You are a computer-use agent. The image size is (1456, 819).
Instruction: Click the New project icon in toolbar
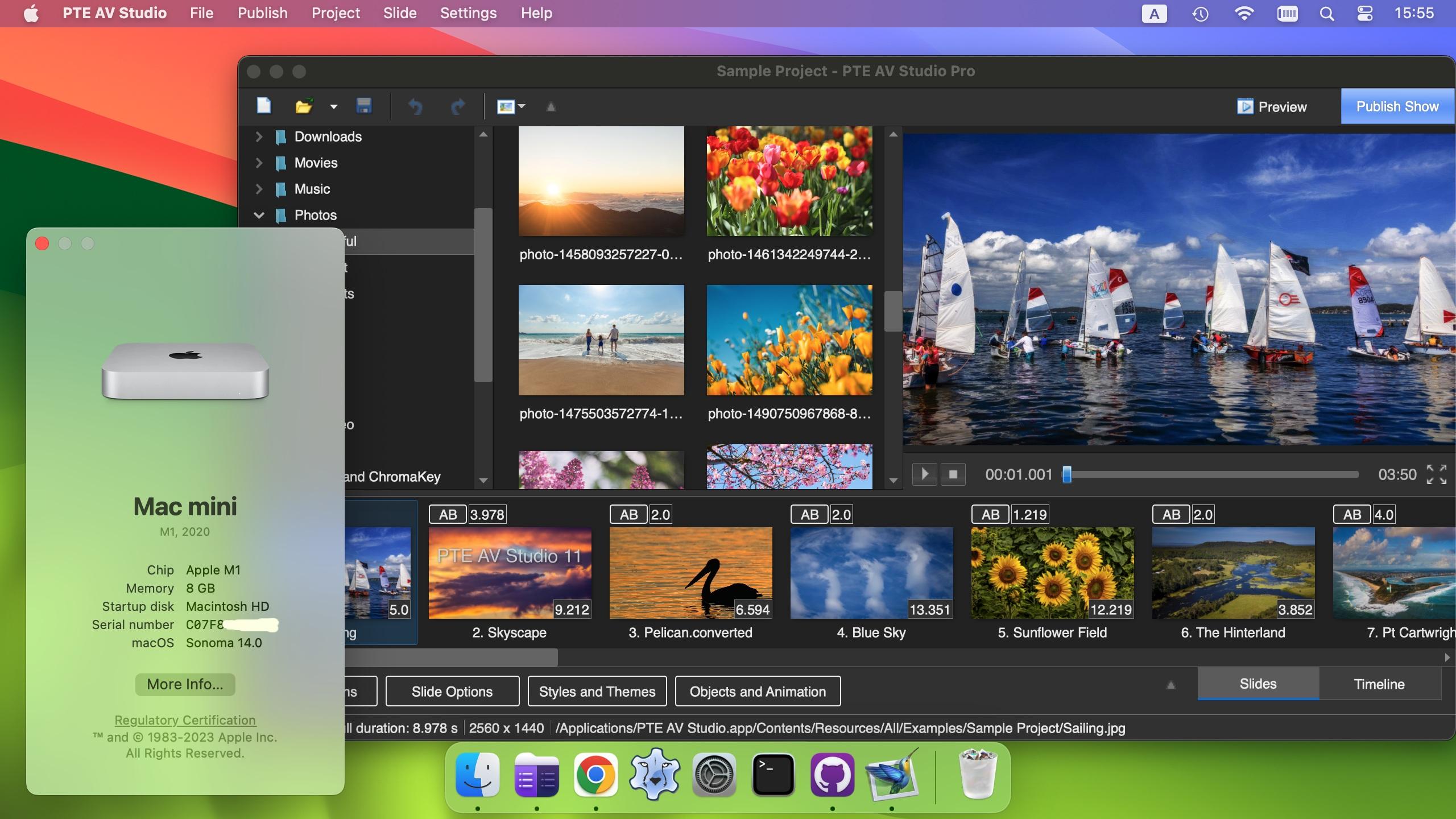(x=264, y=106)
